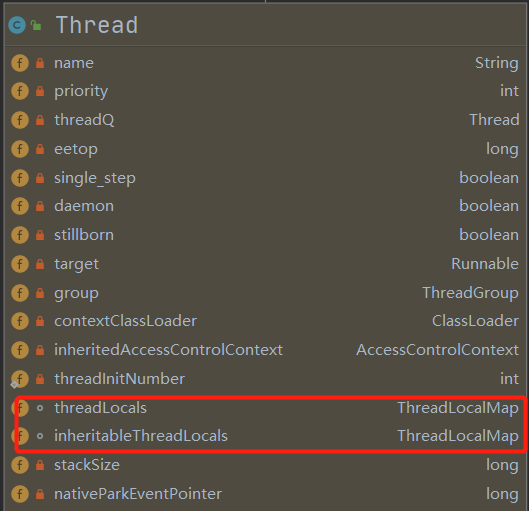Click the field icon for daemon
This screenshot has height=511, width=529.
[x=20, y=206]
